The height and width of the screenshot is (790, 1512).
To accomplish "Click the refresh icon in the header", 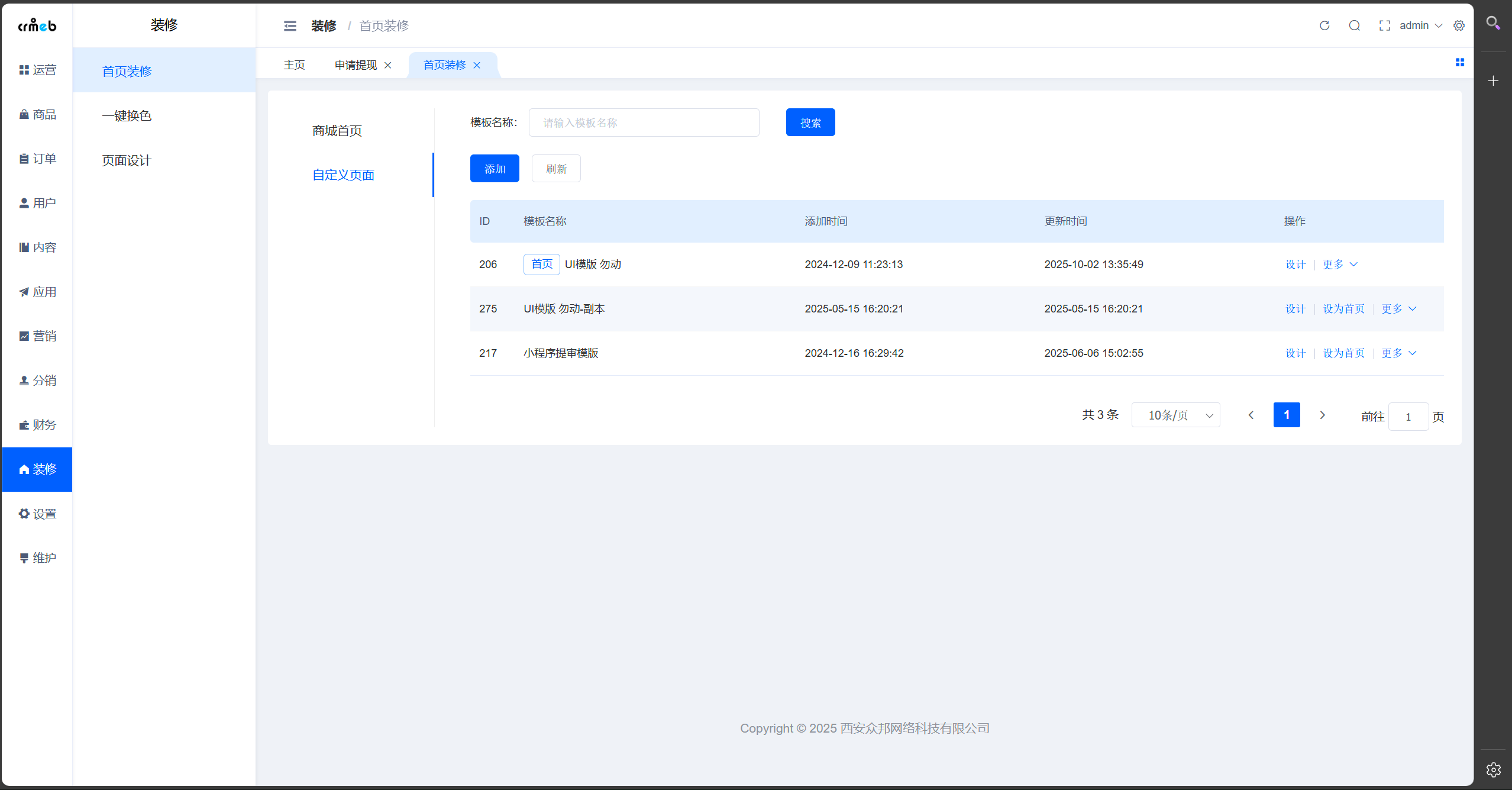I will 1324,25.
